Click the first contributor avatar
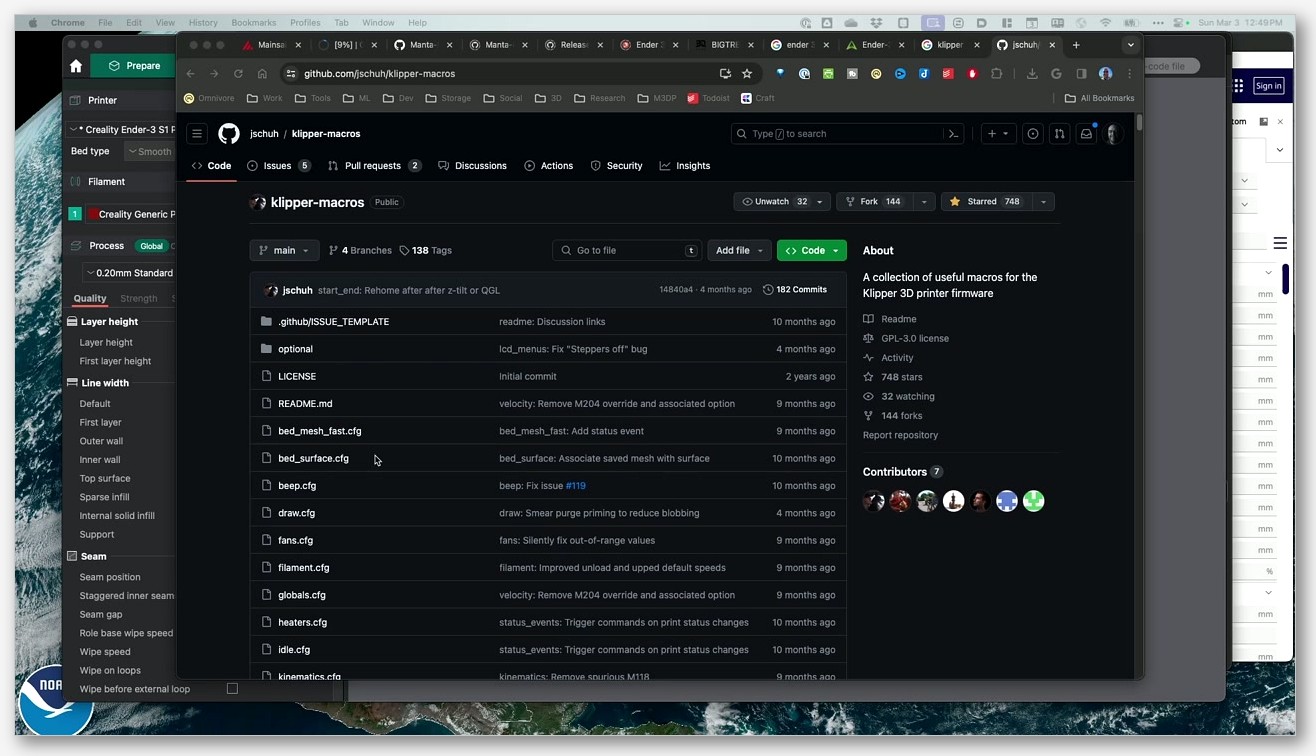This screenshot has width=1316, height=756. point(874,501)
